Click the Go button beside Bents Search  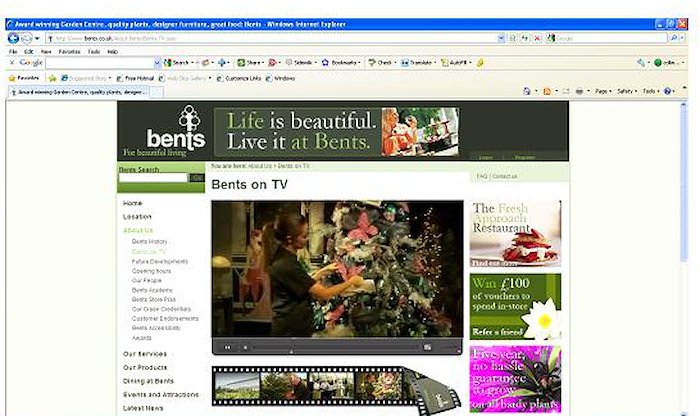coord(196,178)
